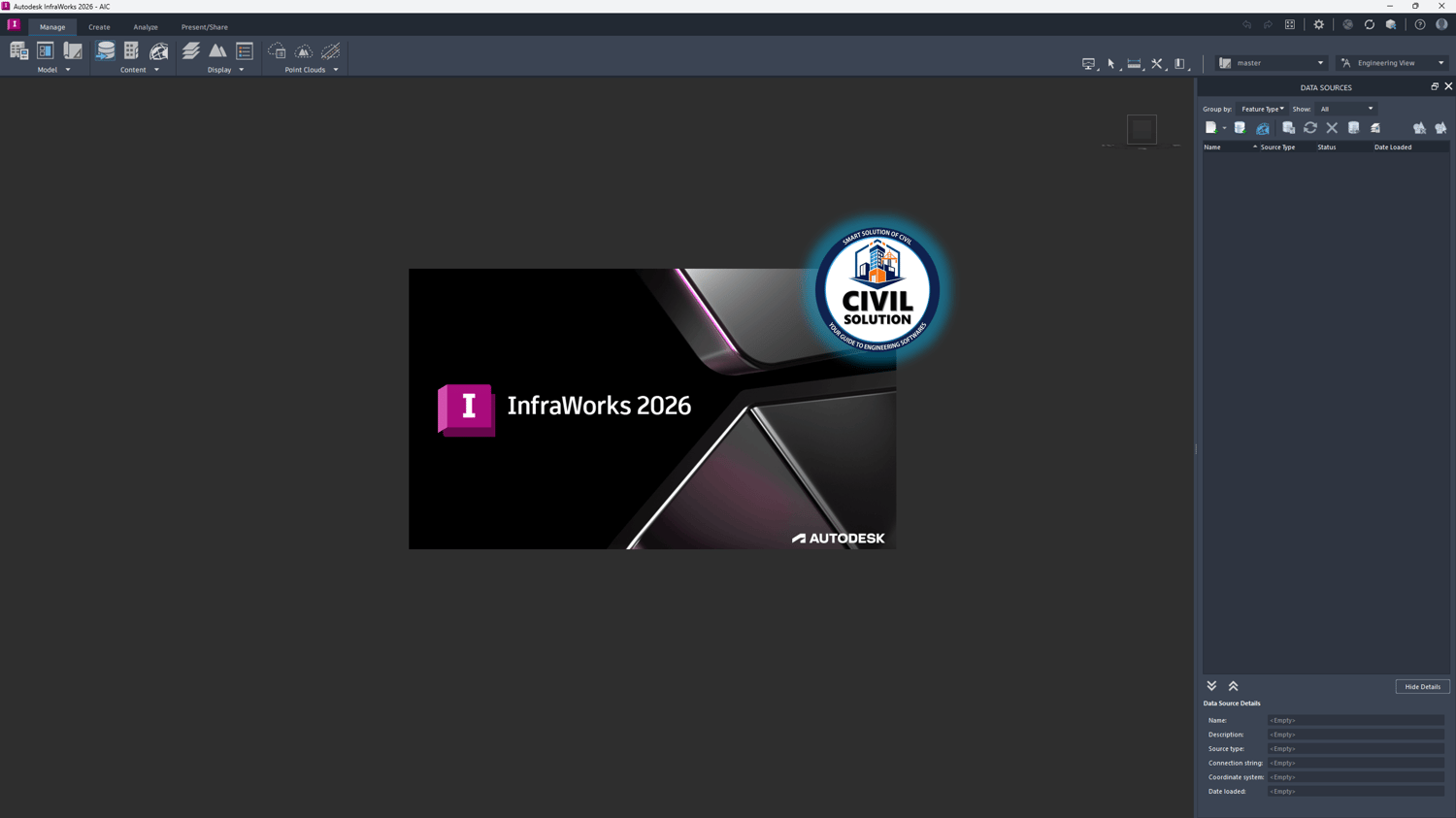Expand all with double-down chevrons
This screenshot has width=1456, height=818.
(x=1211, y=686)
